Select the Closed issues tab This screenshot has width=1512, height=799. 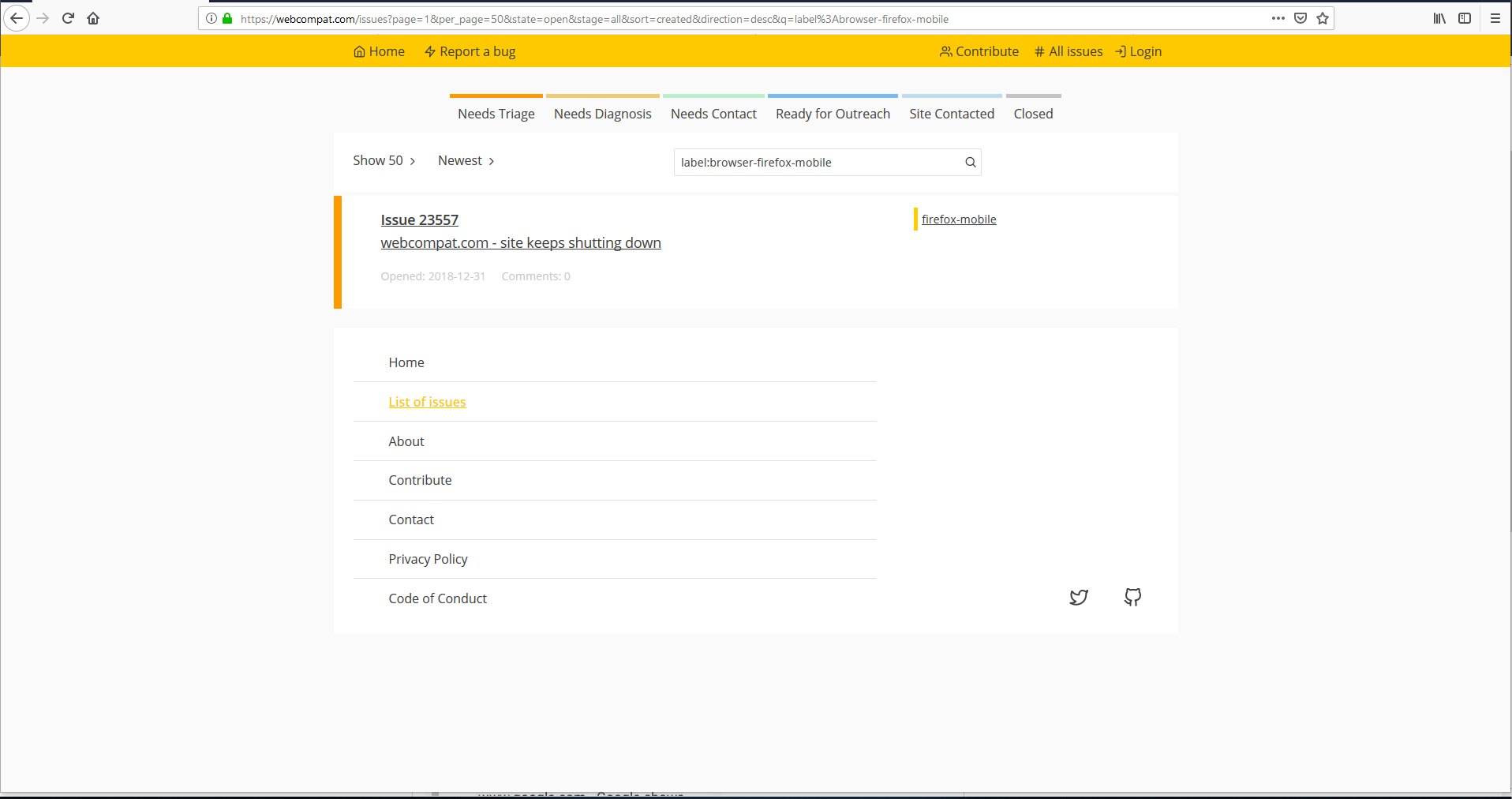[1033, 113]
